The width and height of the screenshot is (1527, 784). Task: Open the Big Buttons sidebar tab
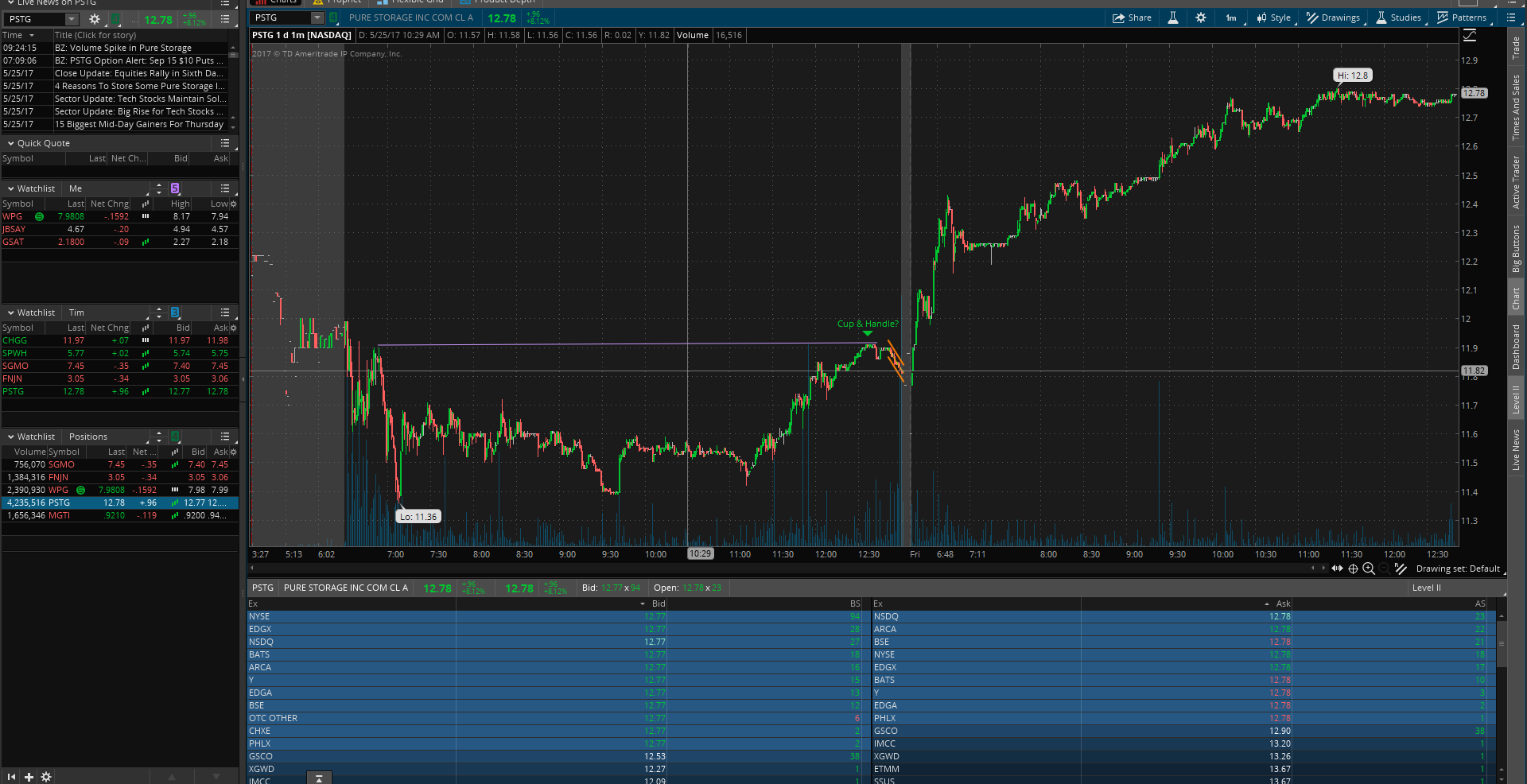coord(1516,249)
